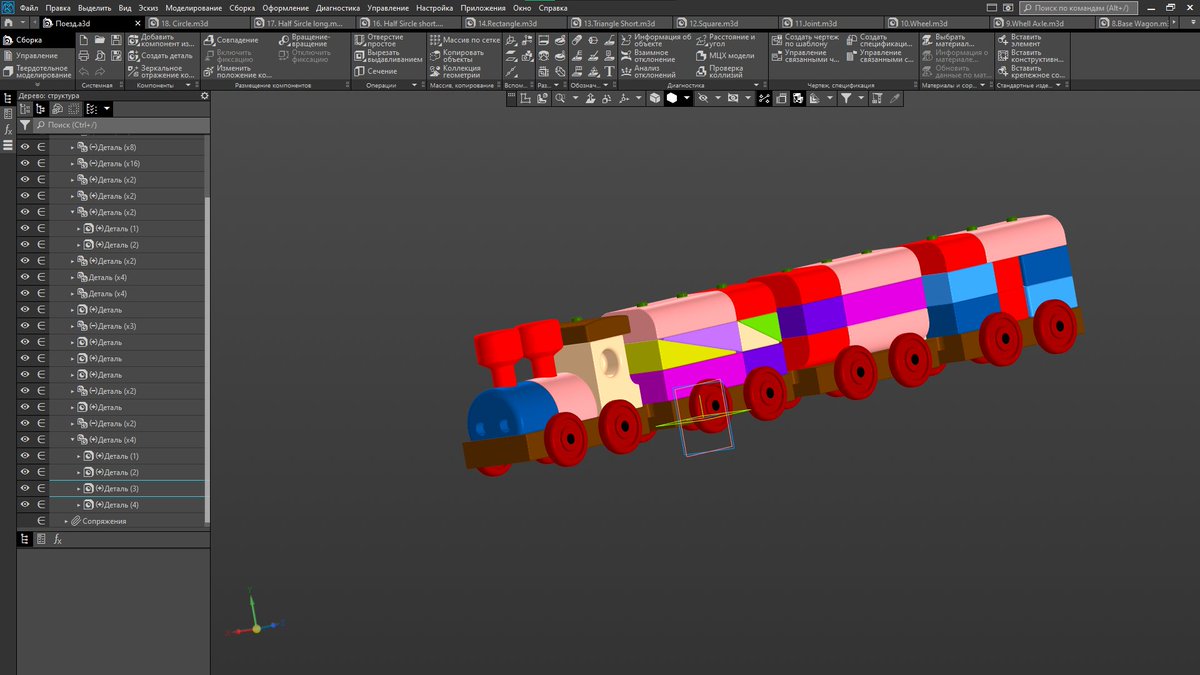
Task: Click the filter funnel icon beside tree search
Action: 24,126
